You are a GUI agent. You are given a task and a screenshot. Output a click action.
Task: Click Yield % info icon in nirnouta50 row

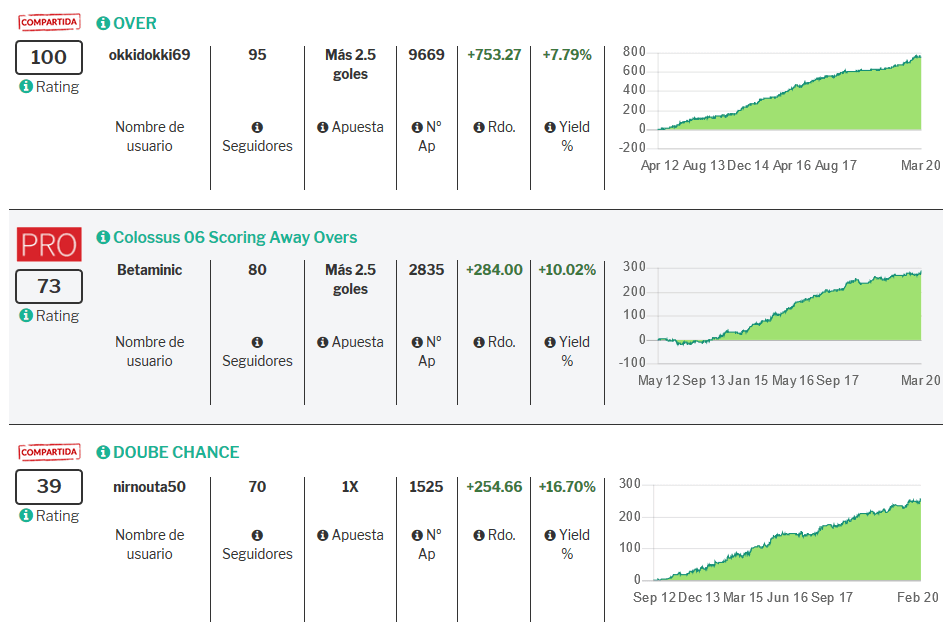tap(550, 535)
